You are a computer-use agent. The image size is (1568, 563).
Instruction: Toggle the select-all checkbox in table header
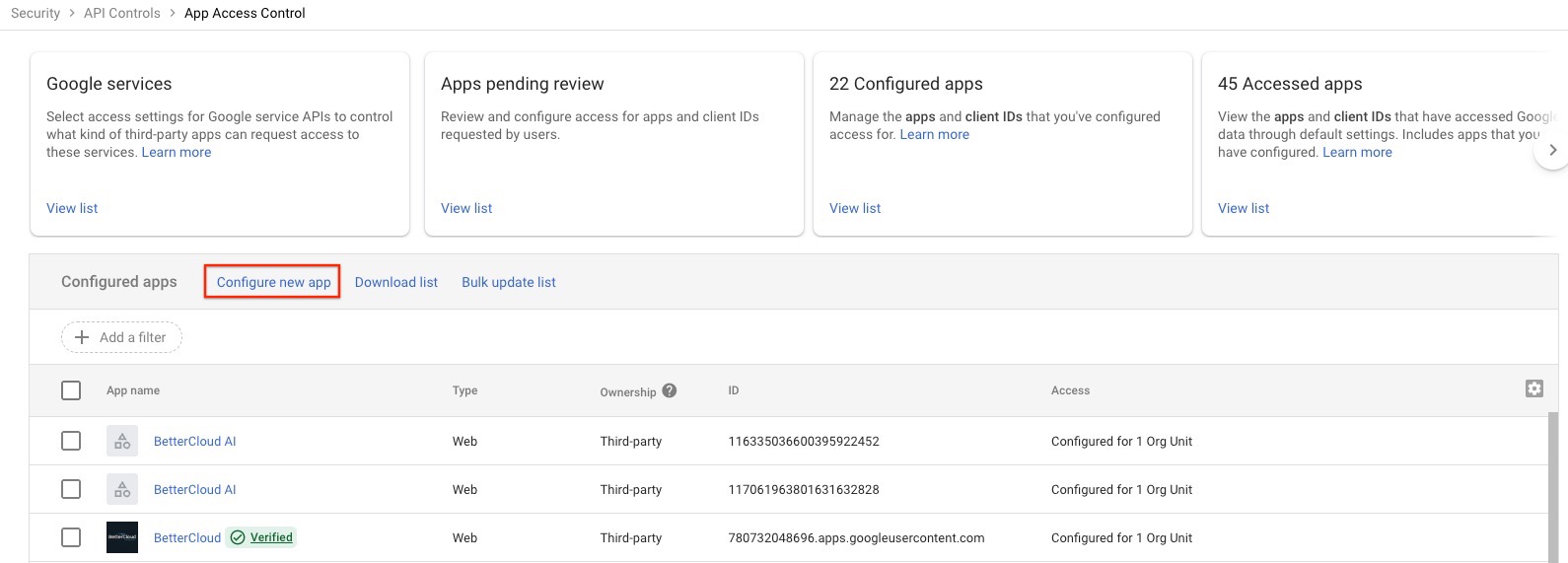[x=71, y=390]
